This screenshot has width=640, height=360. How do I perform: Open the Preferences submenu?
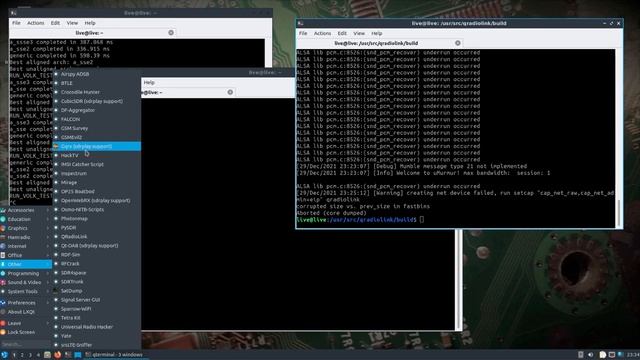pos(26,302)
